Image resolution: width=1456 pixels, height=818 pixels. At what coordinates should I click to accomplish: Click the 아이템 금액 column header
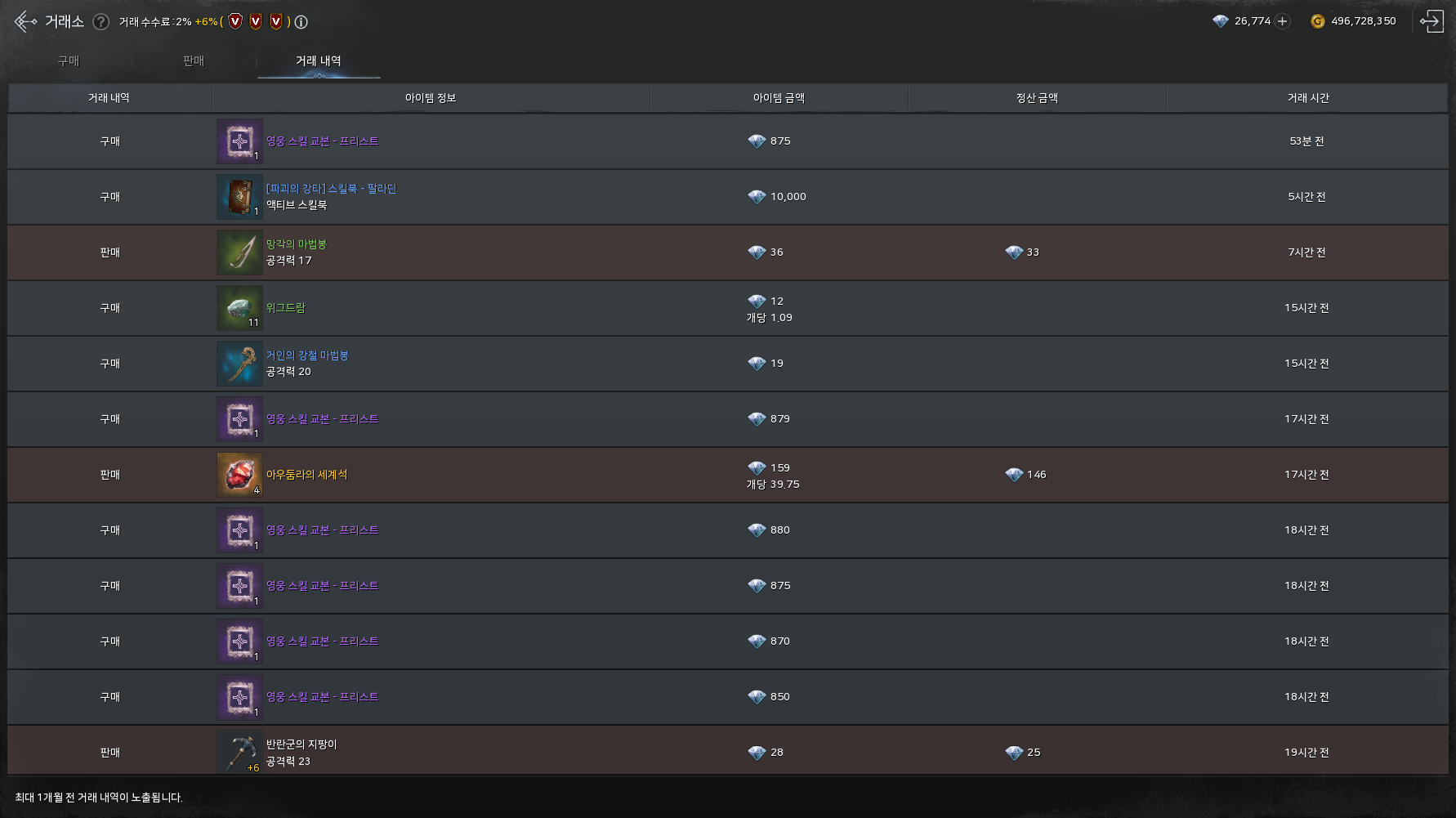[779, 98]
